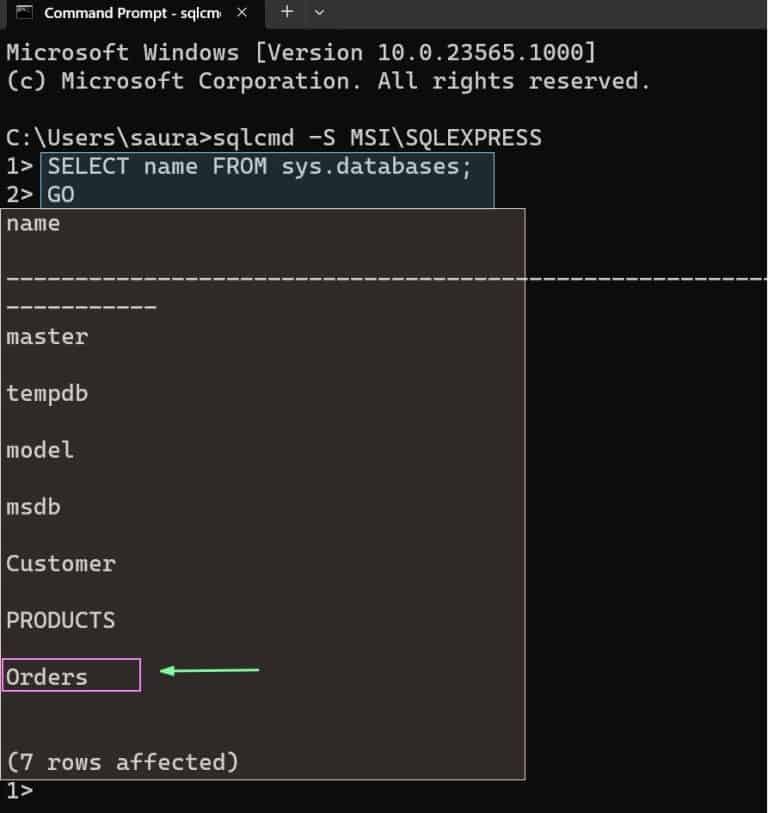The width and height of the screenshot is (768, 813).
Task: Click the name column header in output
Action: 32,223
